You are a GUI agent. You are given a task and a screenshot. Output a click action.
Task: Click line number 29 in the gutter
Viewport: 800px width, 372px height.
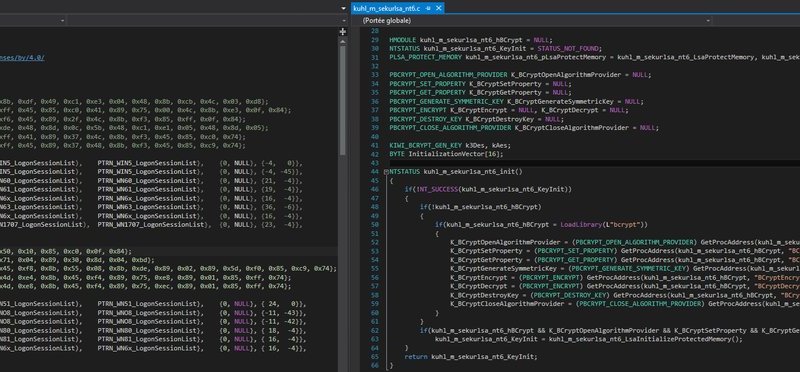pos(375,40)
